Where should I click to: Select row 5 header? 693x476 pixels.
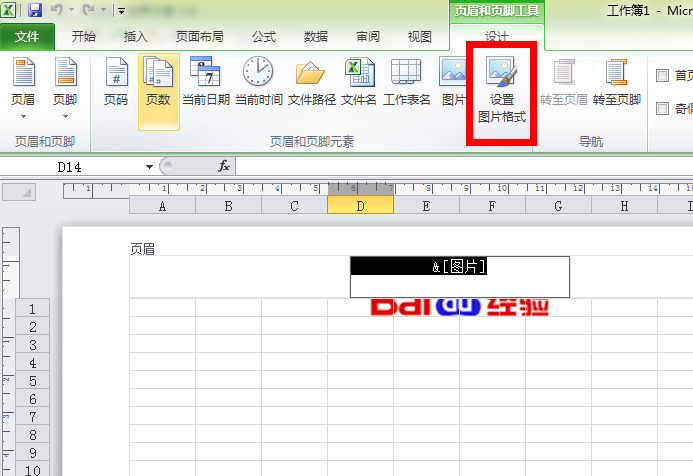[32, 381]
